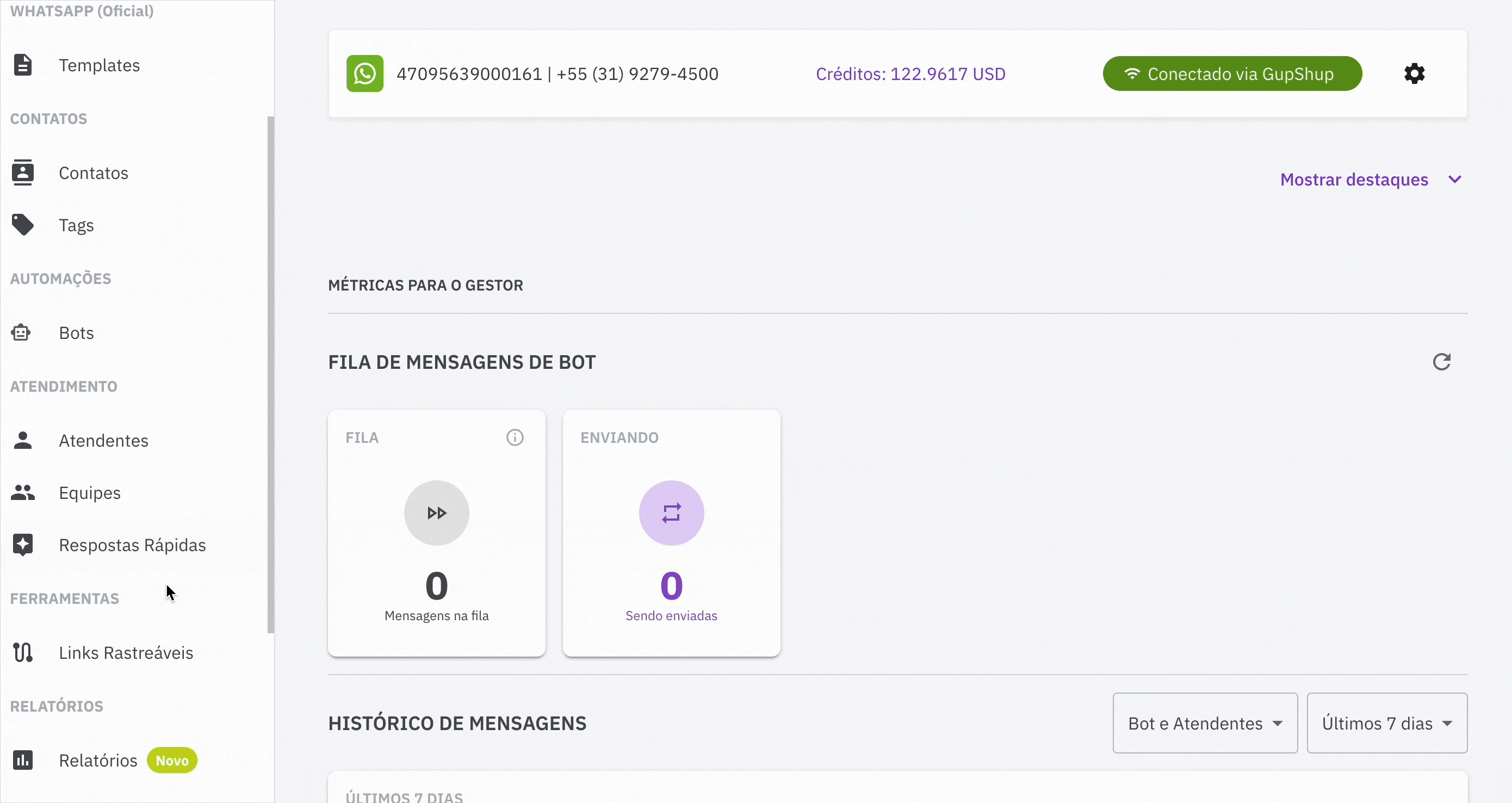
Task: Open the settings gear icon
Action: (x=1414, y=74)
